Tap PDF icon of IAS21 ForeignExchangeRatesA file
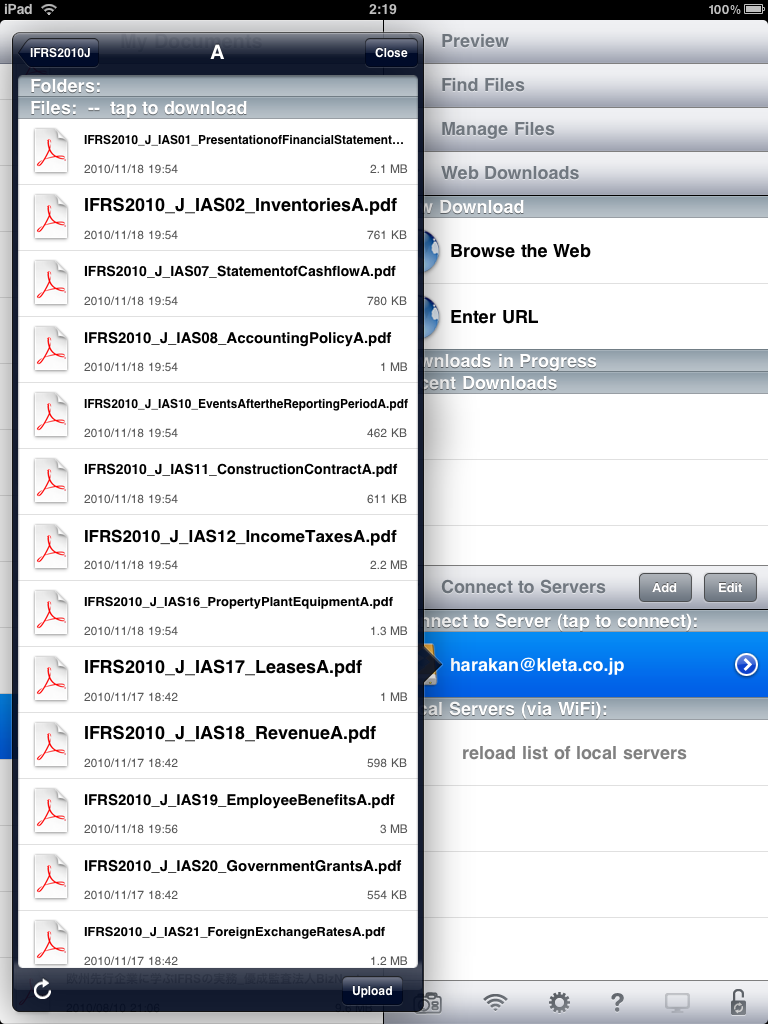 [51, 942]
